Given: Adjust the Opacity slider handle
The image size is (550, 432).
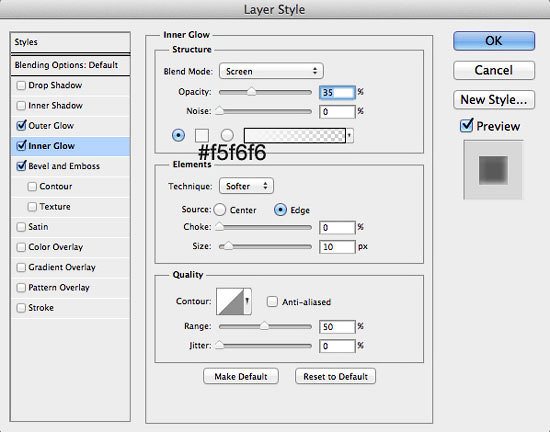Looking at the screenshot, I should [251, 92].
